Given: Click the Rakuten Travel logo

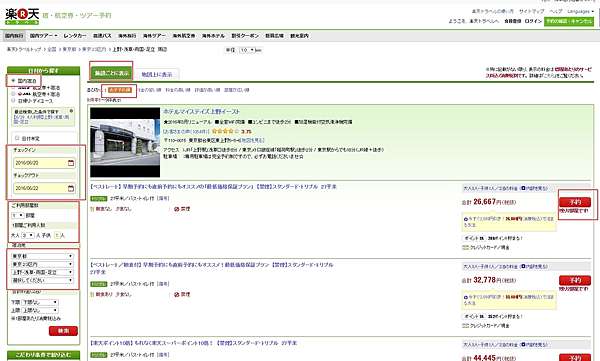Looking at the screenshot, I should [22, 17].
